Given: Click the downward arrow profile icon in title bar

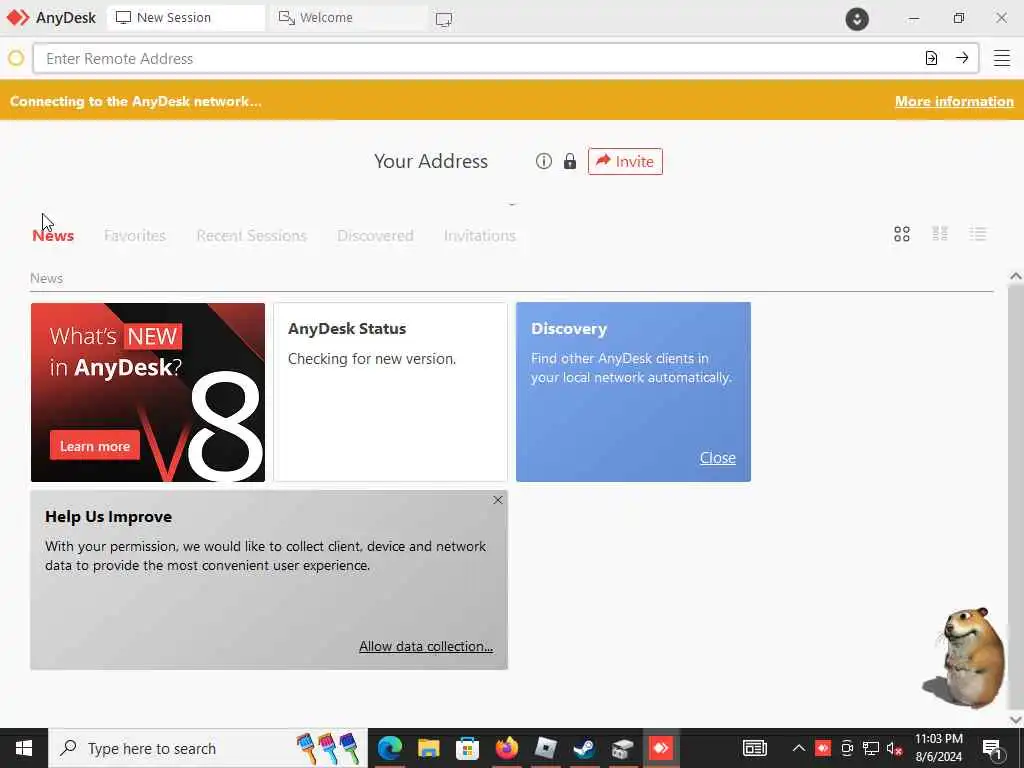Looking at the screenshot, I should (x=857, y=19).
